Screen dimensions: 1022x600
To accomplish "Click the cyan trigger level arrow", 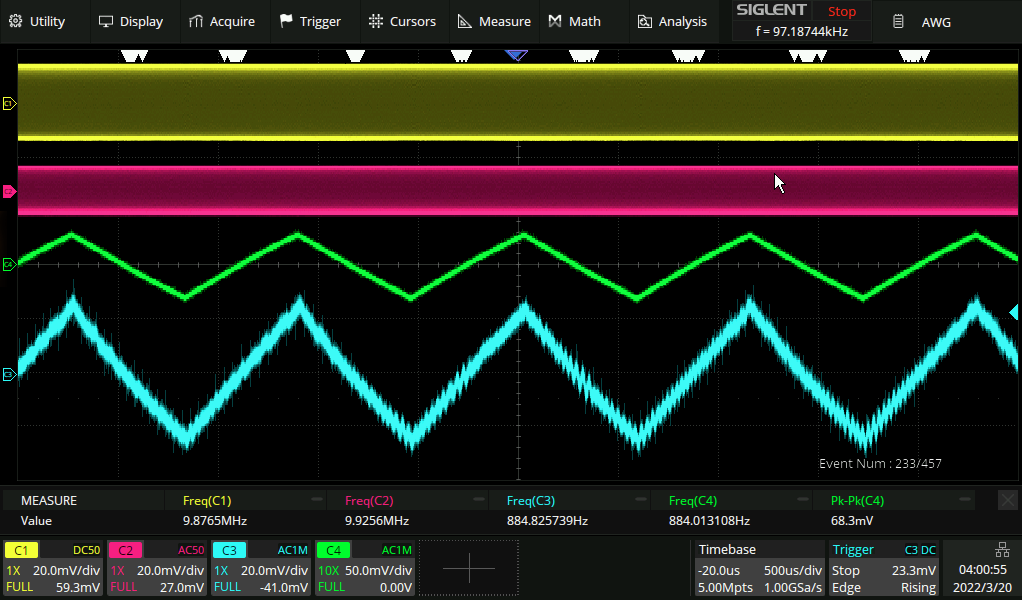I will tap(1013, 313).
